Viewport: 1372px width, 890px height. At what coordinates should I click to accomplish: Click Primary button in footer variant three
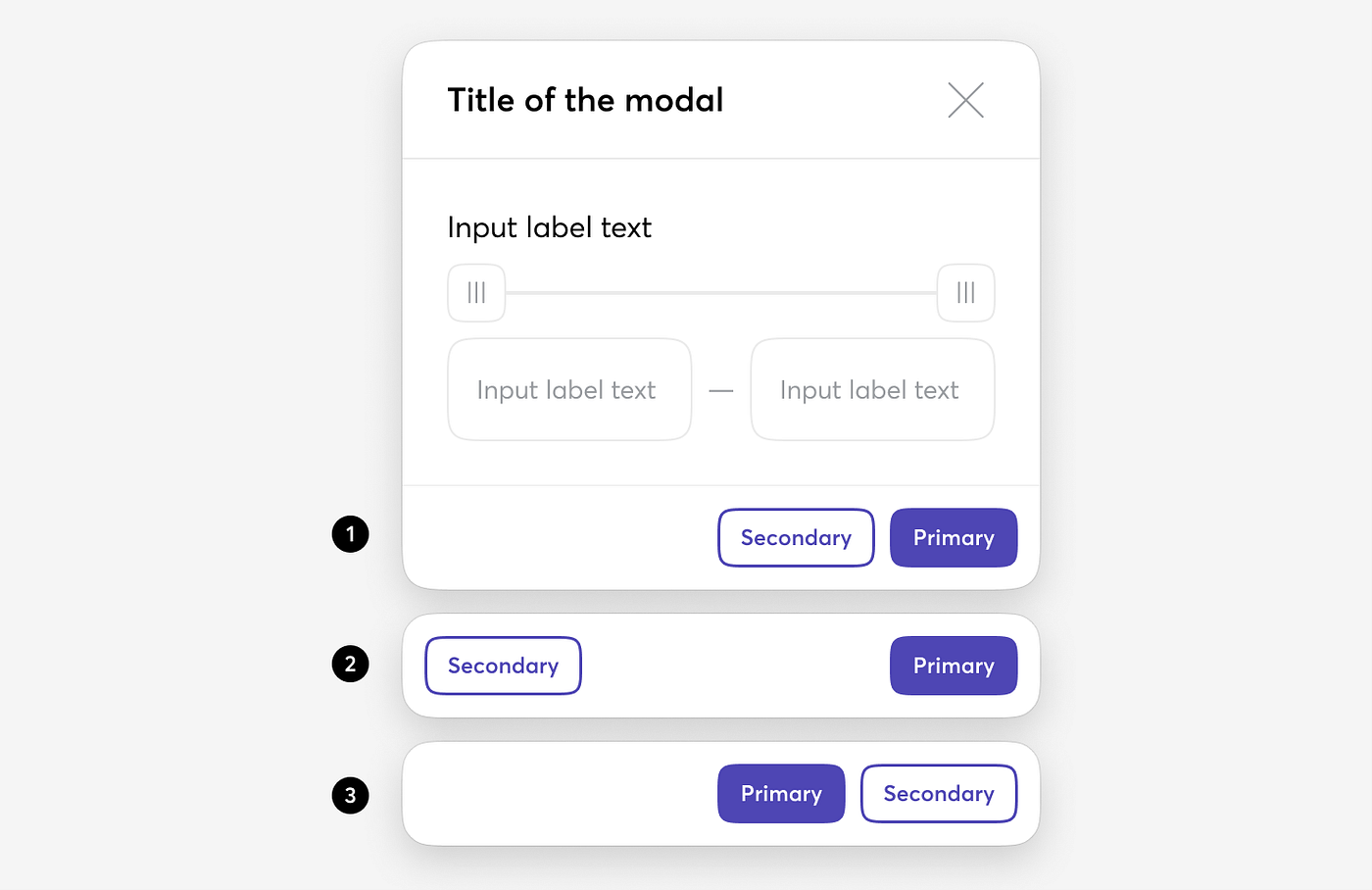pos(781,794)
